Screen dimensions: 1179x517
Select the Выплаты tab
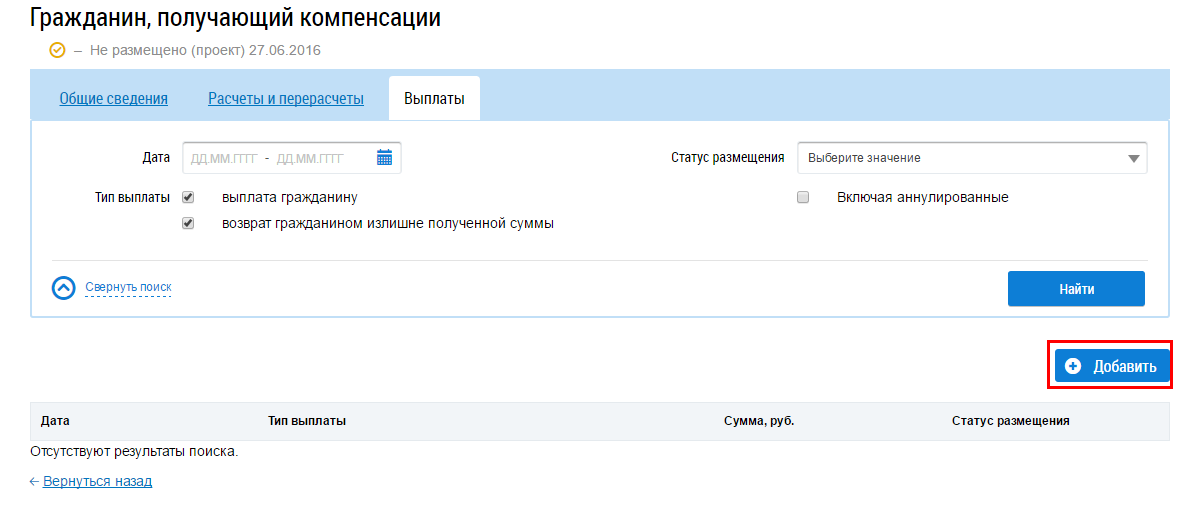[x=434, y=99]
